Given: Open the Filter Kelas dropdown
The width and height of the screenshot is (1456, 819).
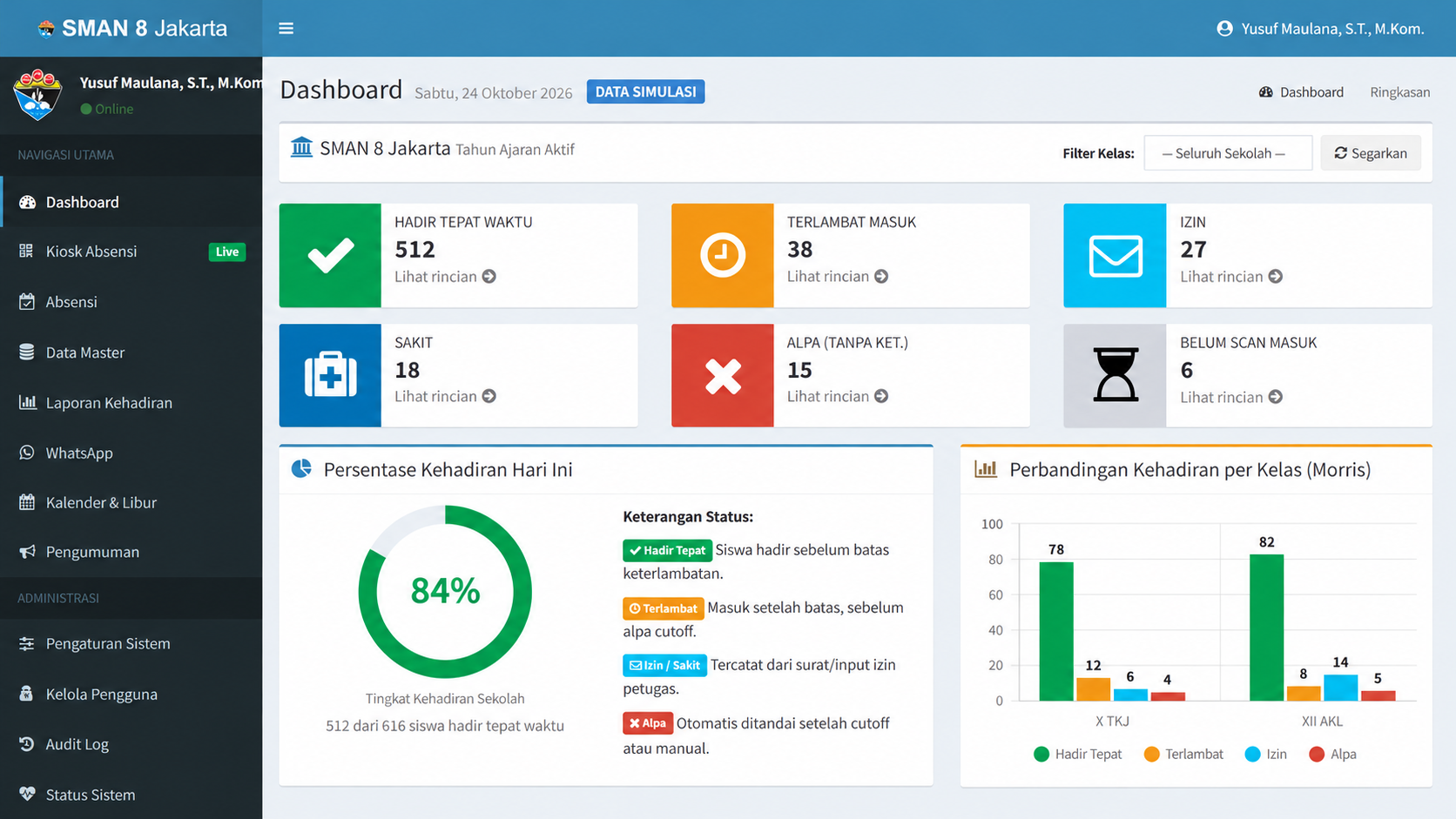Looking at the screenshot, I should click(1228, 153).
